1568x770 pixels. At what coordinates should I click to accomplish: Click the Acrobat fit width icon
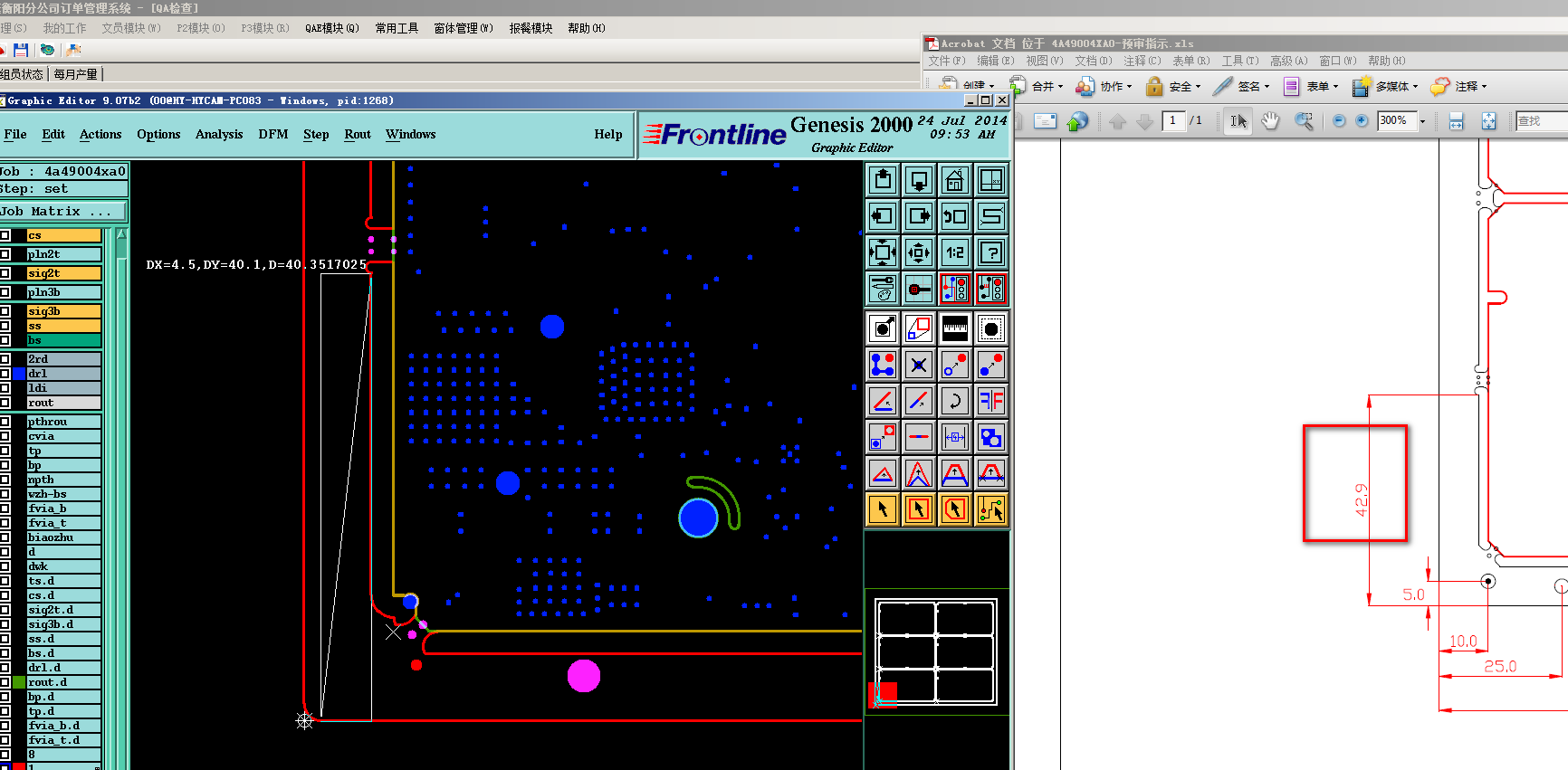[x=1456, y=120]
